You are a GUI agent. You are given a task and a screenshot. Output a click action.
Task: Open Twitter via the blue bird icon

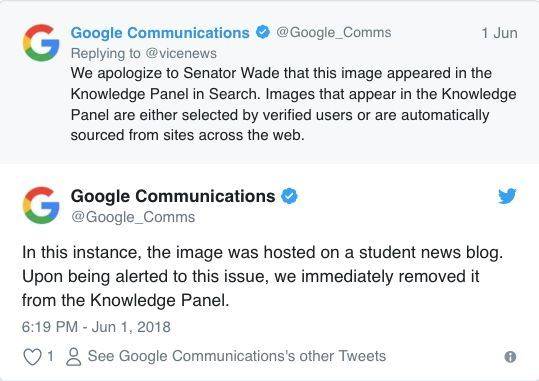(507, 196)
